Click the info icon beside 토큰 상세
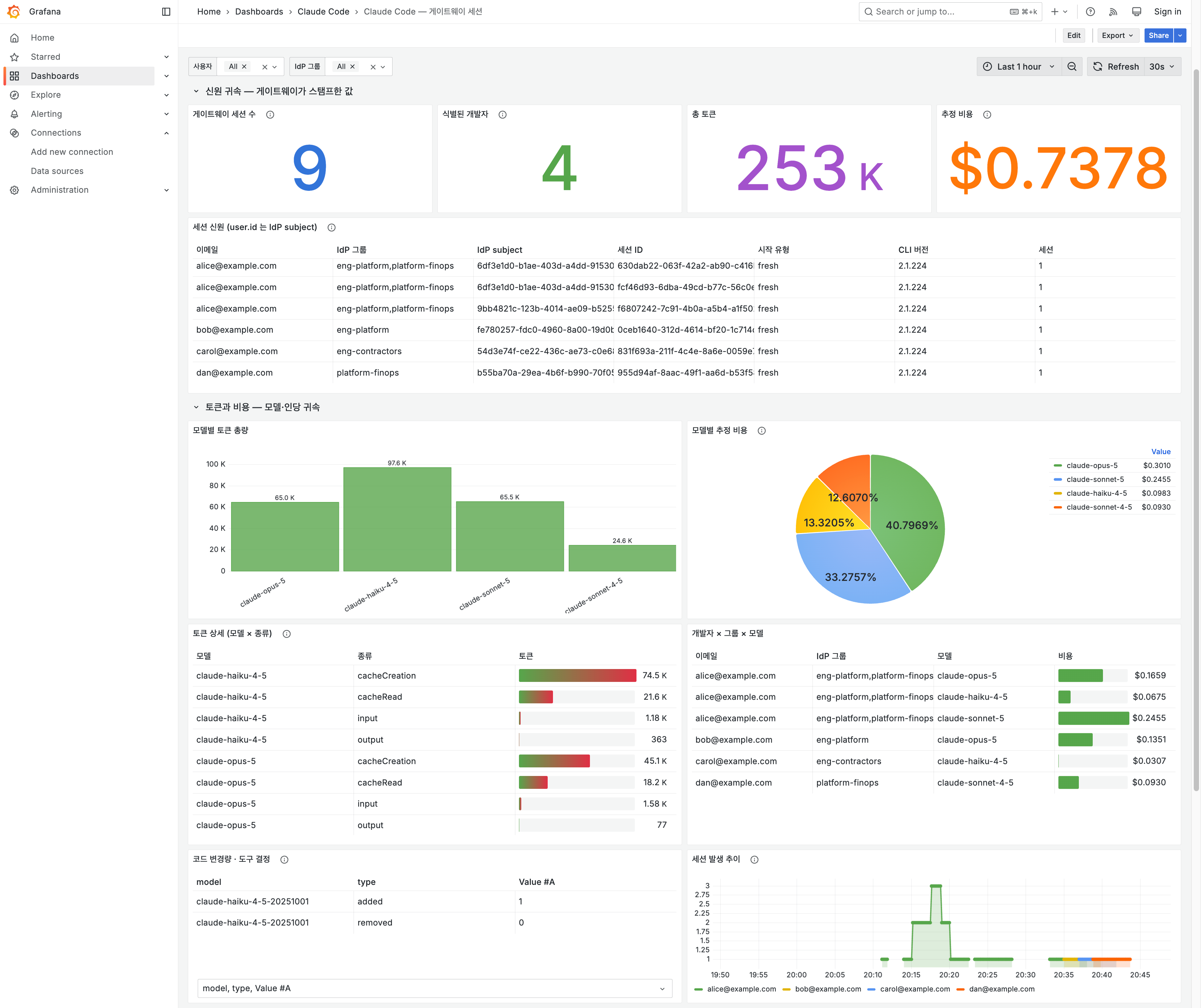 click(287, 633)
